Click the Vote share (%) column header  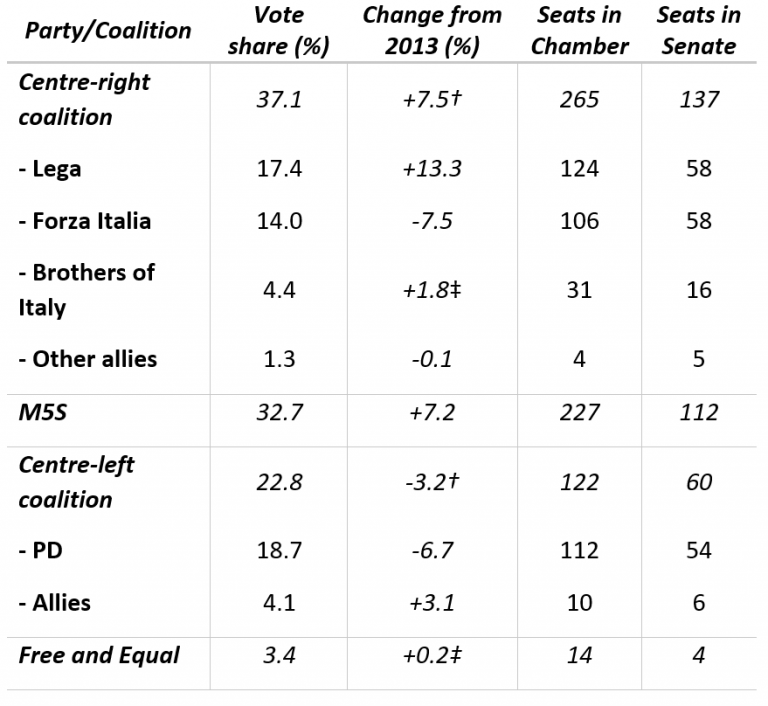(x=278, y=30)
